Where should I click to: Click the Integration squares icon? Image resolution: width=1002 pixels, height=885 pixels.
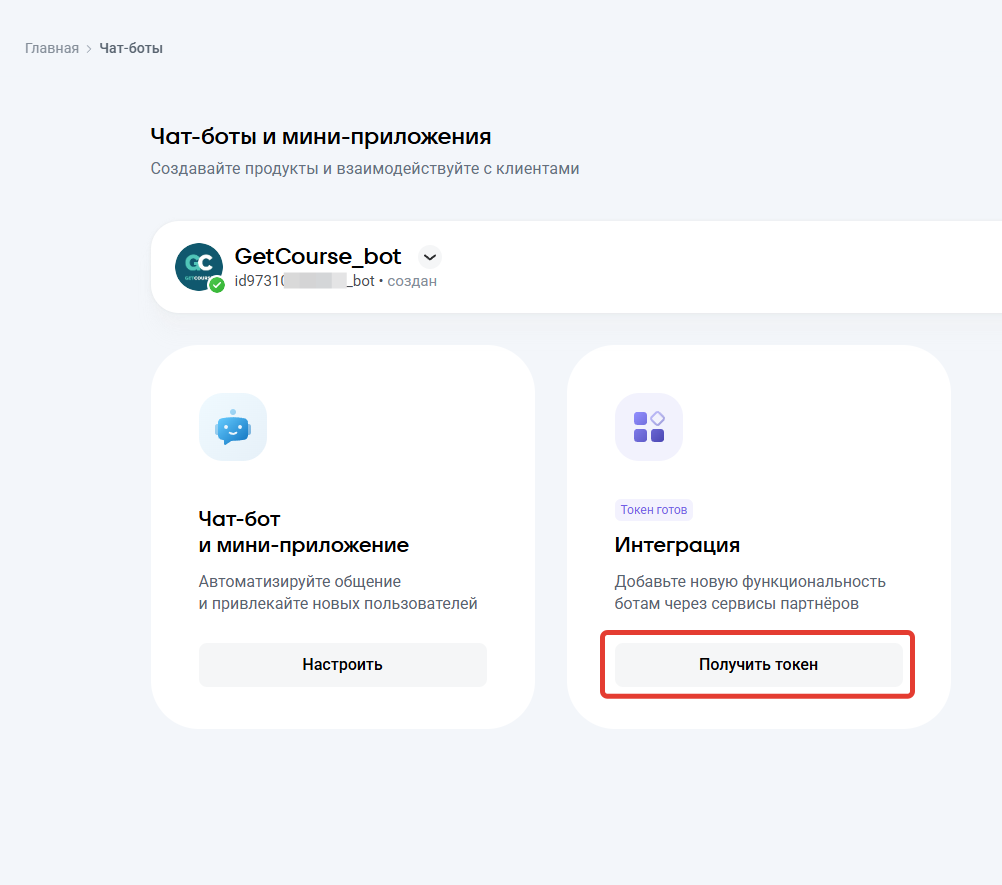tap(649, 427)
